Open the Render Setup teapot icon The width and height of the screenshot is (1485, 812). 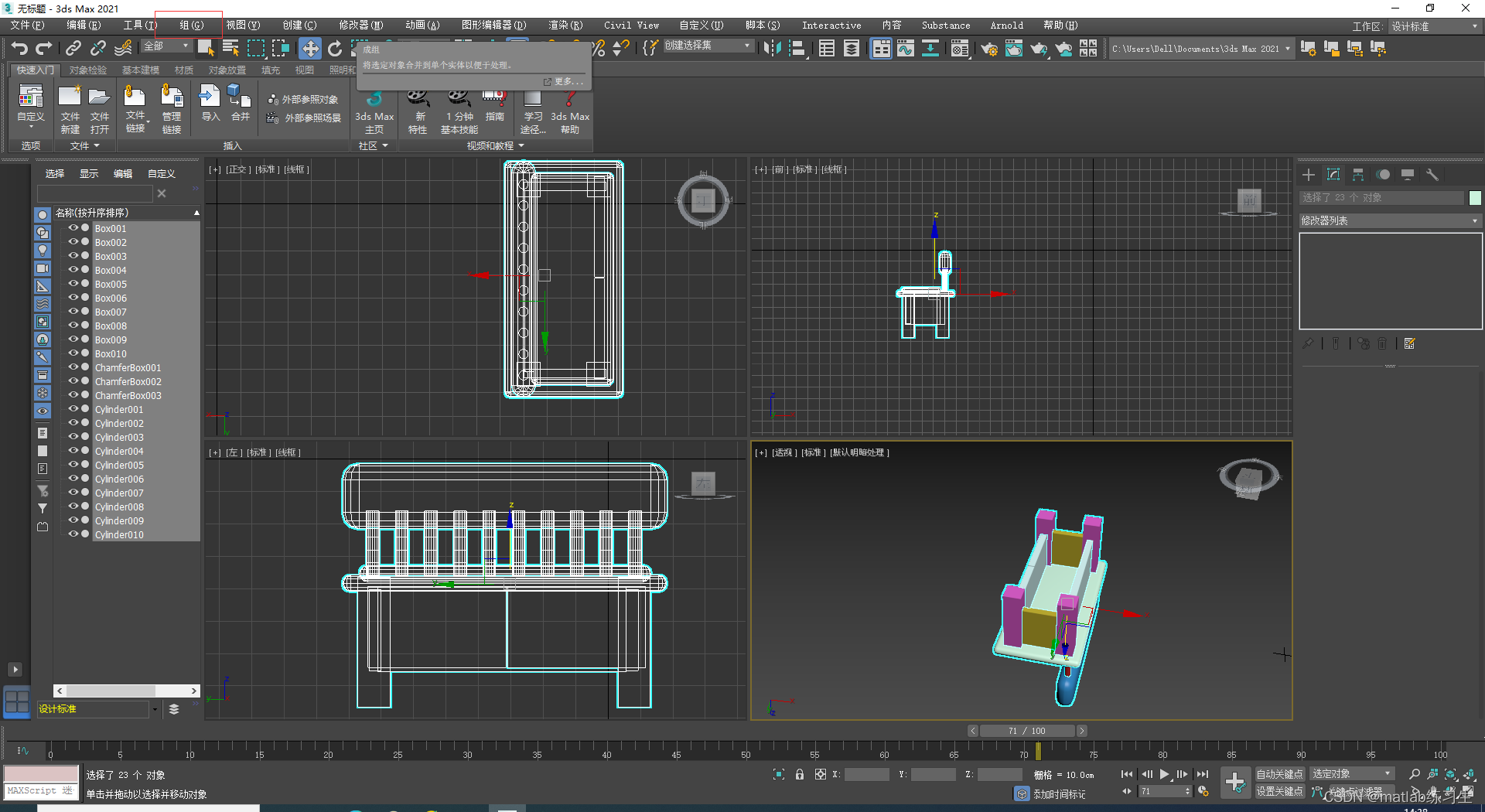[x=988, y=49]
